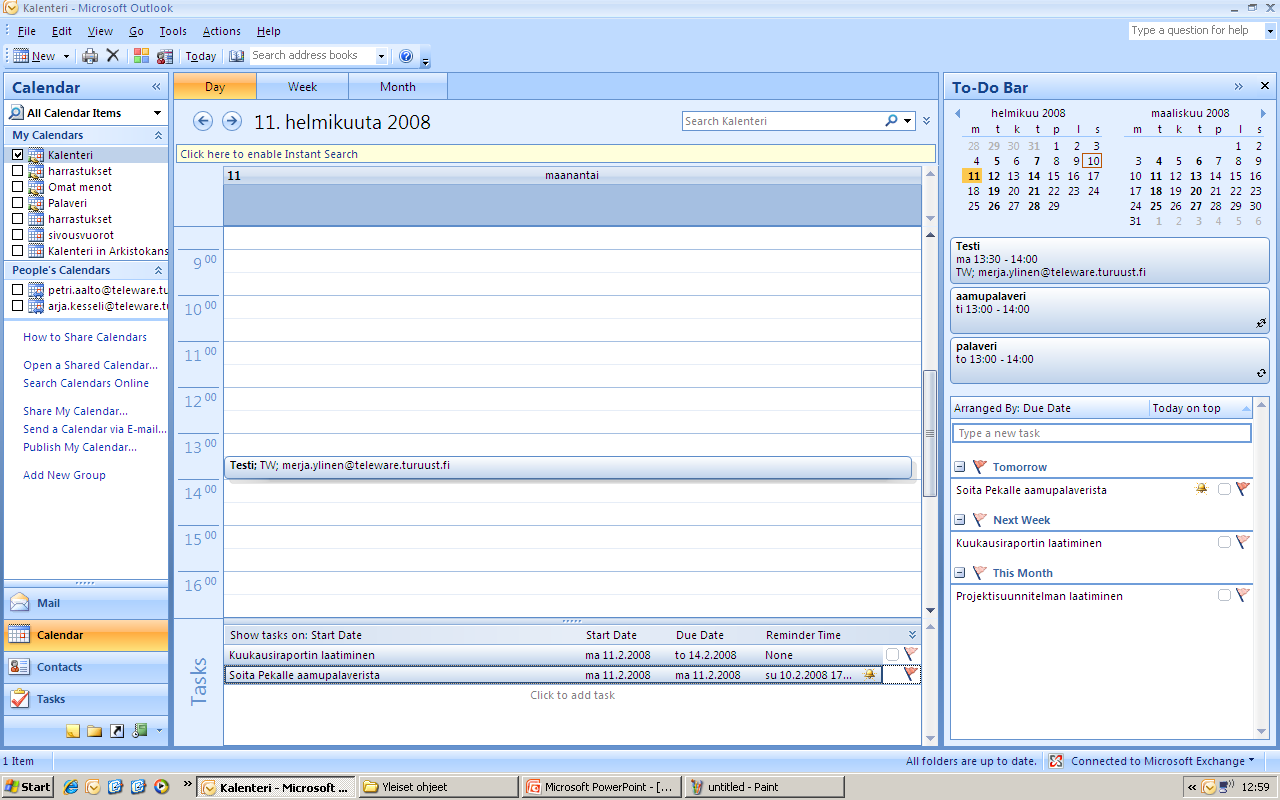Check arja.kesseli shared calendar checkbox
This screenshot has height=800, width=1280.
[17, 306]
